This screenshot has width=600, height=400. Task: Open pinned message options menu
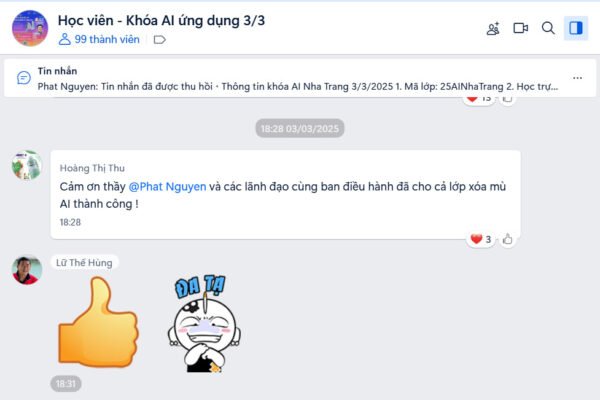pos(577,78)
